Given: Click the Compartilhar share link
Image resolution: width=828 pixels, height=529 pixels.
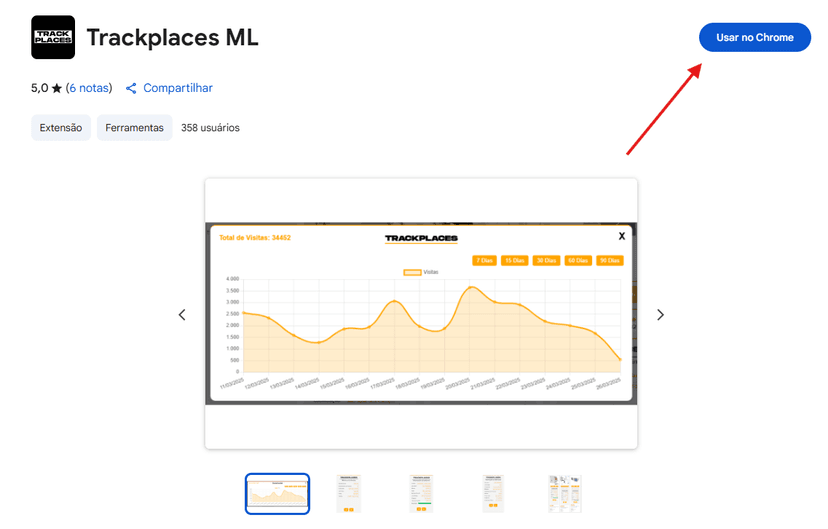Looking at the screenshot, I should click(x=178, y=88).
